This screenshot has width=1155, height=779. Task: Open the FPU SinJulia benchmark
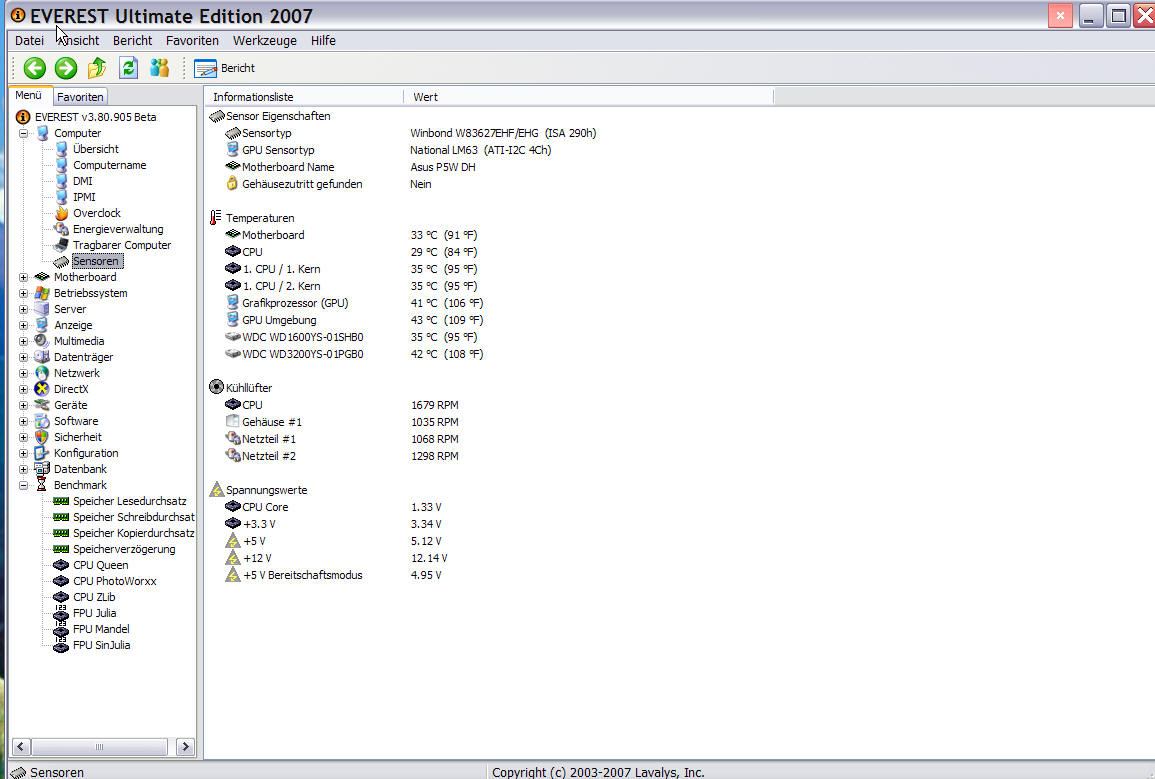tap(101, 646)
